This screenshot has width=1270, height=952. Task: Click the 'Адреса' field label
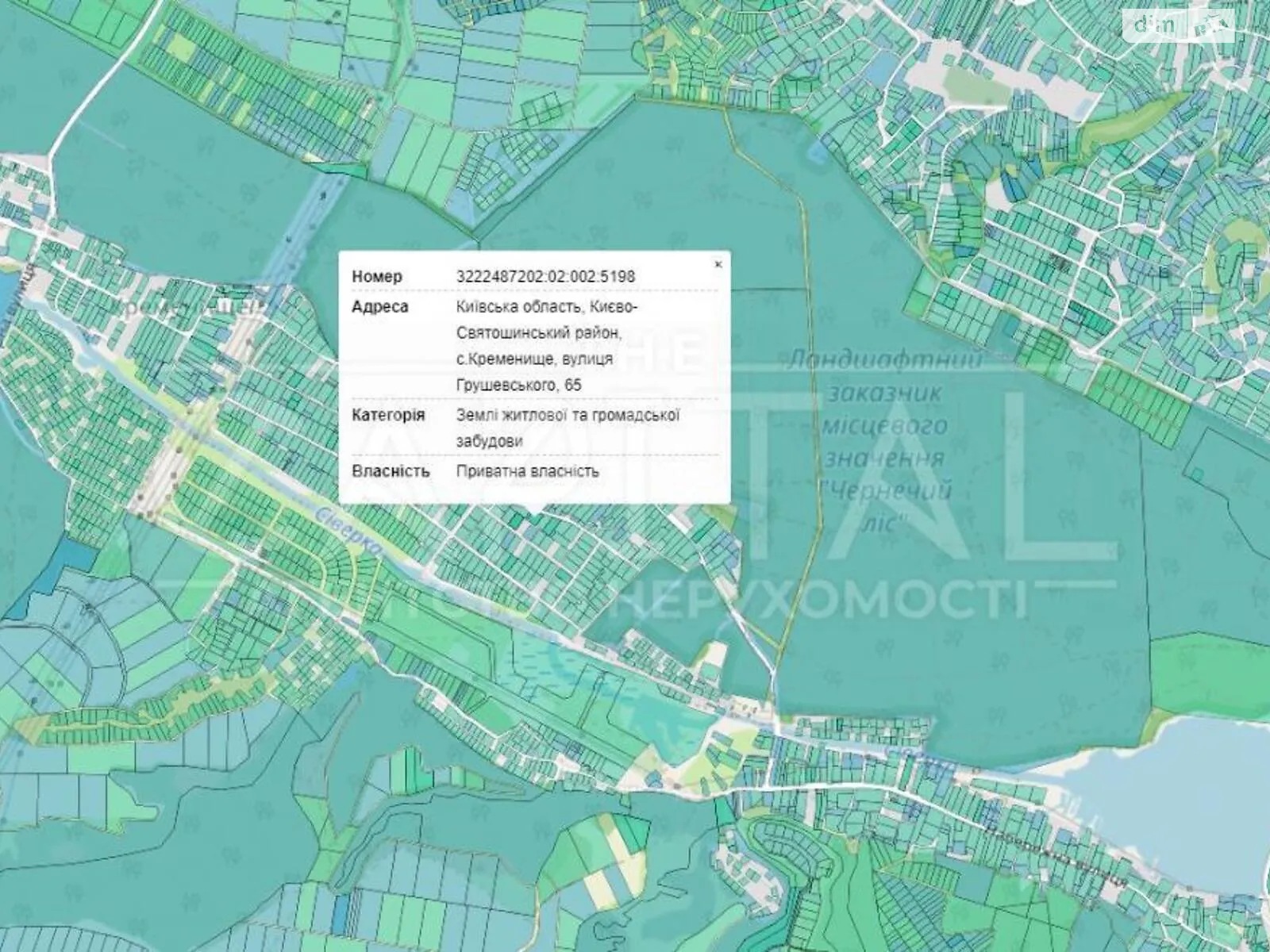click(x=379, y=307)
